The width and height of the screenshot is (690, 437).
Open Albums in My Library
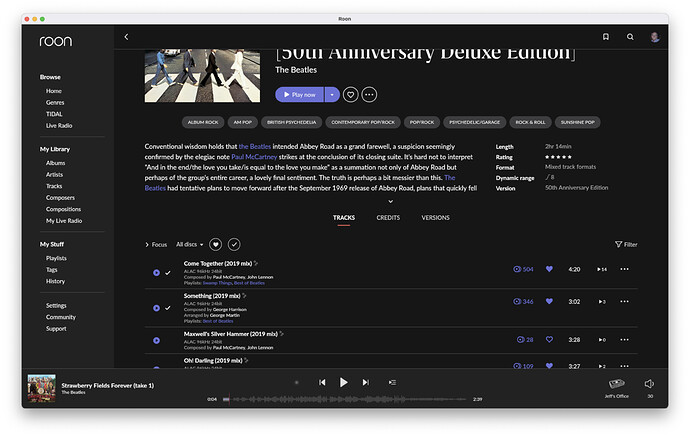[x=55, y=163]
